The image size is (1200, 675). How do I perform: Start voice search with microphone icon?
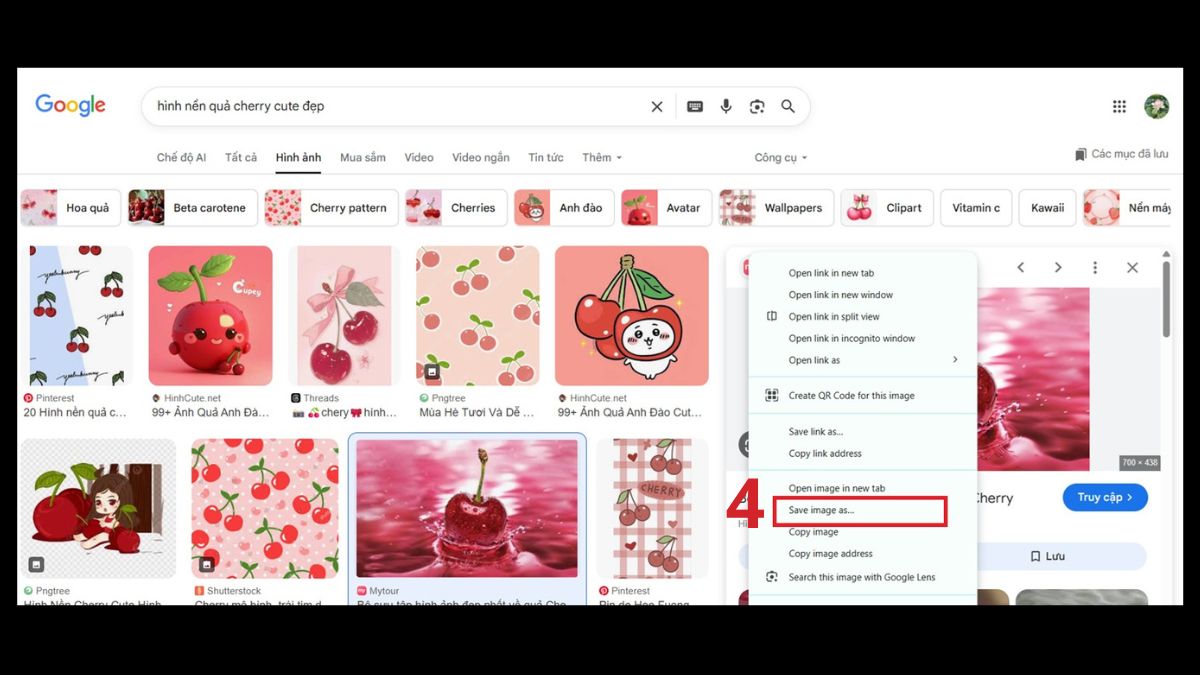click(726, 107)
